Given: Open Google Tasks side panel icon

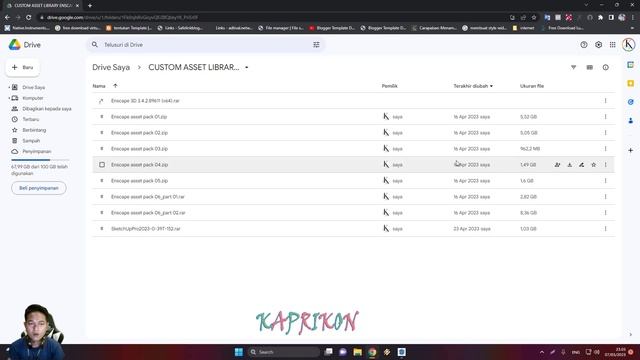Looking at the screenshot, I should click(631, 102).
